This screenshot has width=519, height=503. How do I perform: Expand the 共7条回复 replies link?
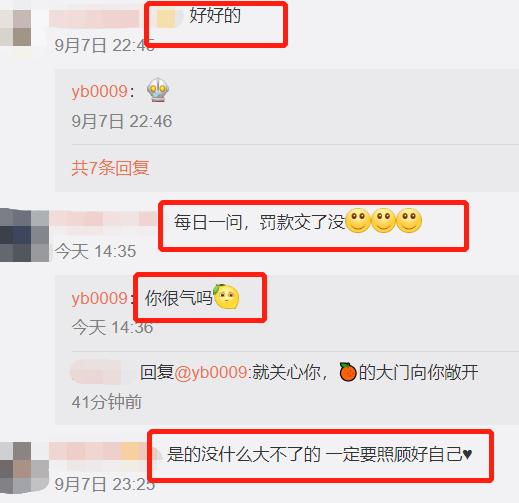click(110, 168)
